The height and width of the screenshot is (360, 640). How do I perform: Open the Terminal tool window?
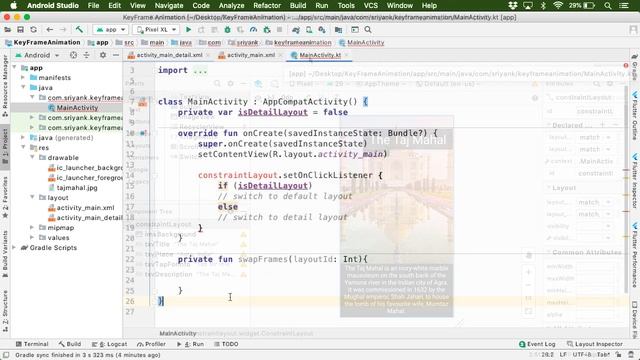pos(32,344)
